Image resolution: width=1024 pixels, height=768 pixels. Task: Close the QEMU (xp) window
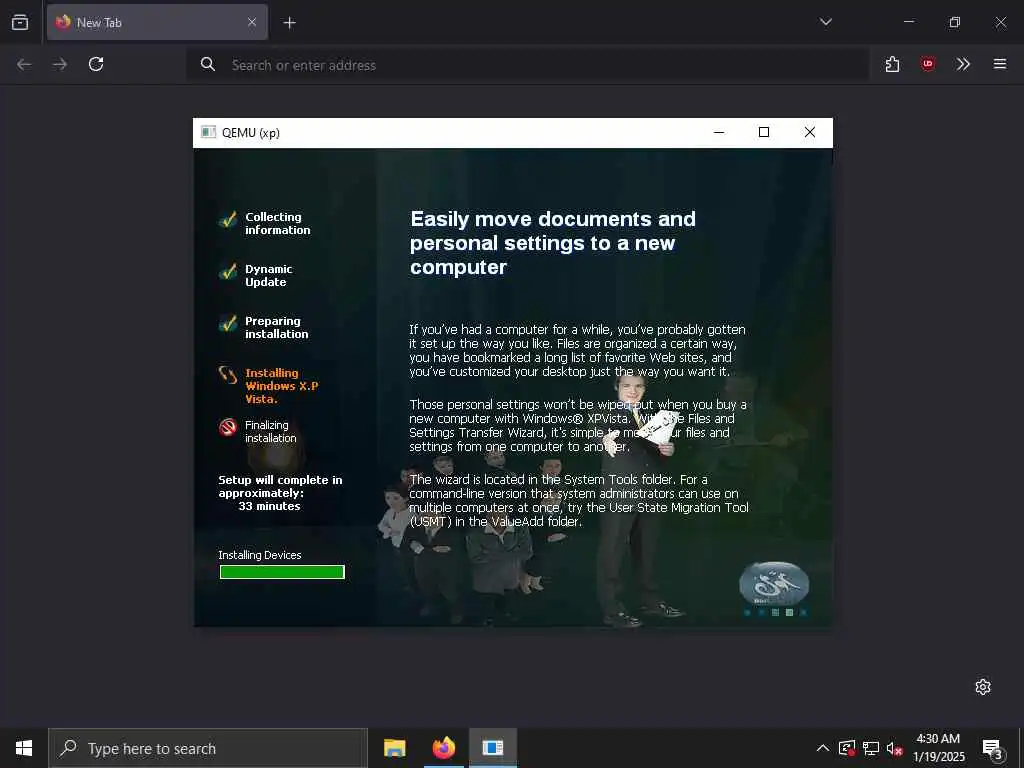point(810,133)
